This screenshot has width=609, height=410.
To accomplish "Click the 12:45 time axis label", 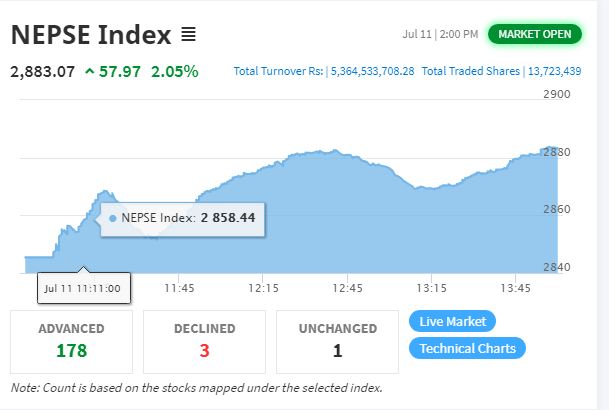I will (x=348, y=288).
